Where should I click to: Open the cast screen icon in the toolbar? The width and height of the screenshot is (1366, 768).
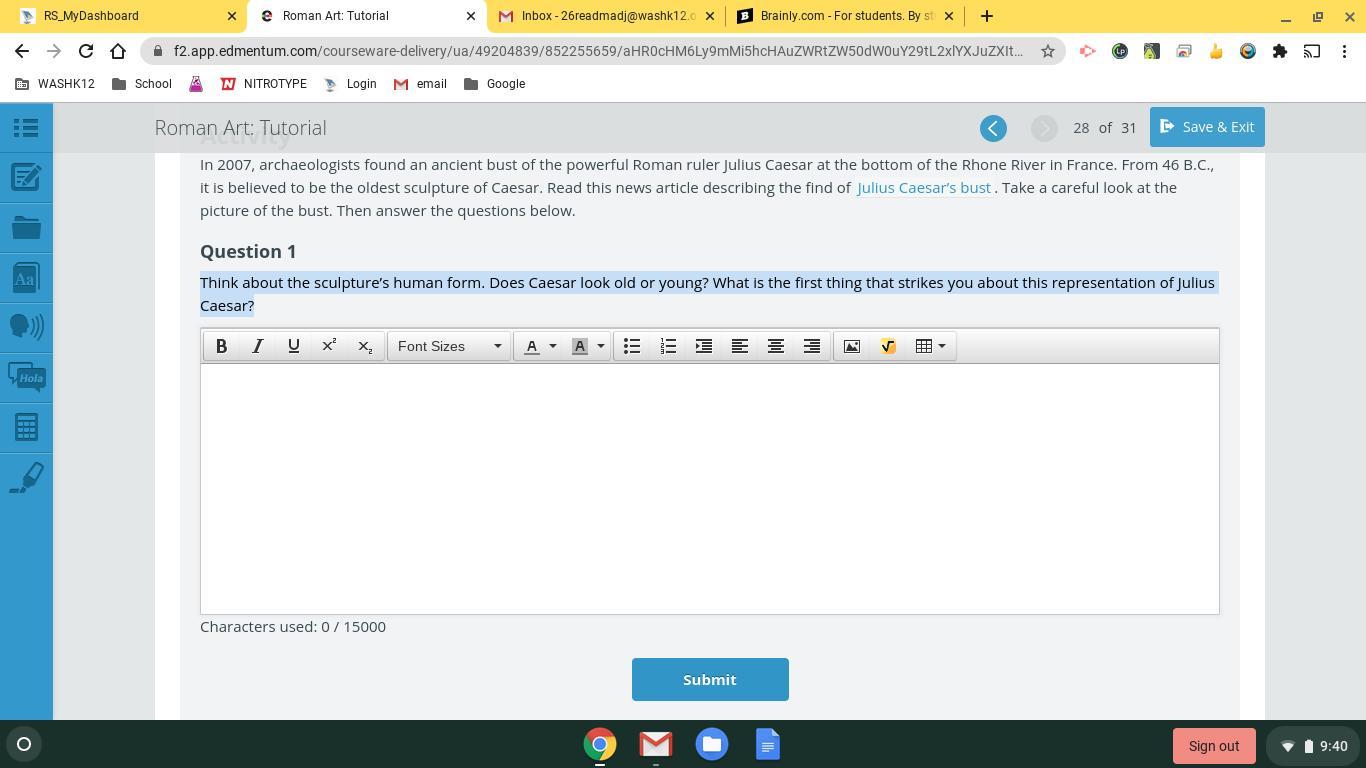(x=1312, y=51)
